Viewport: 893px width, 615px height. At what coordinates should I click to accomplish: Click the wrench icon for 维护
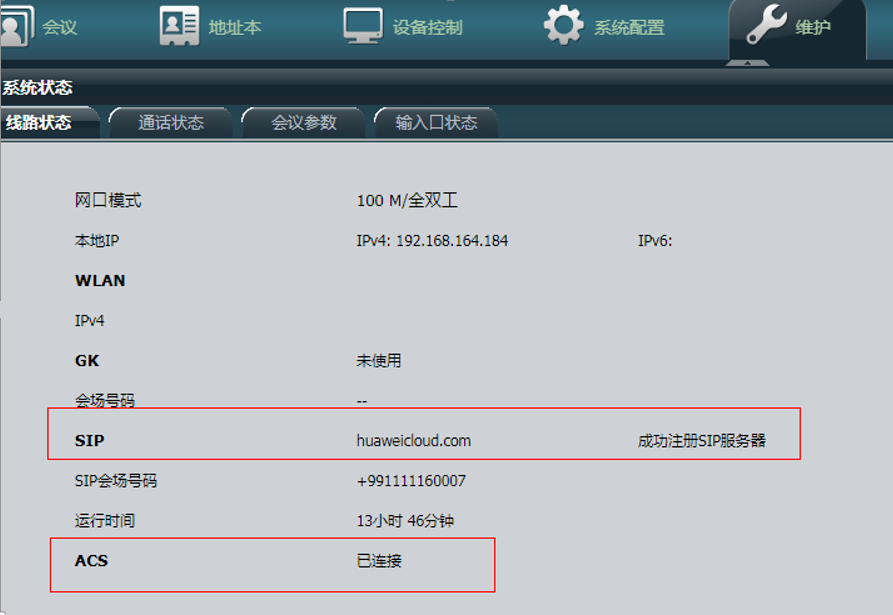coord(766,26)
